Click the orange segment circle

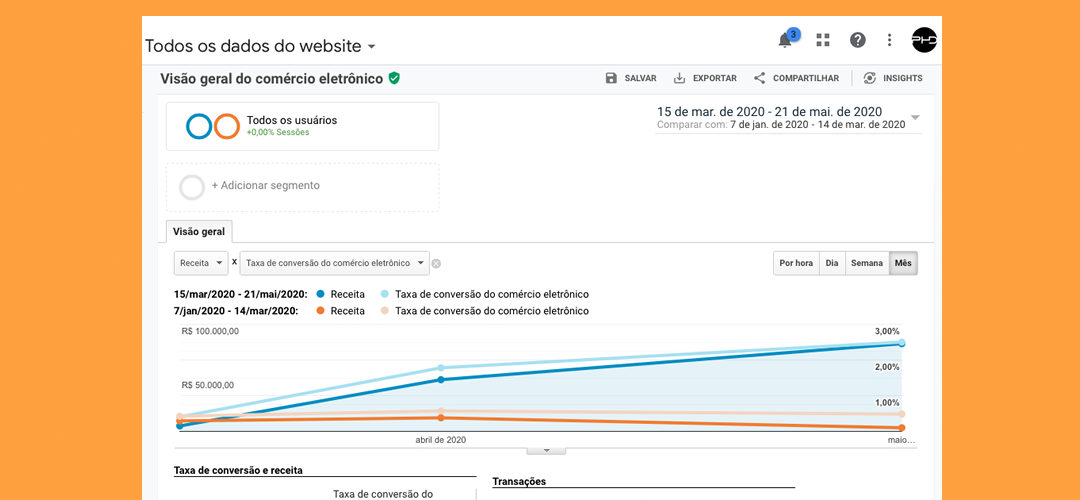227,127
